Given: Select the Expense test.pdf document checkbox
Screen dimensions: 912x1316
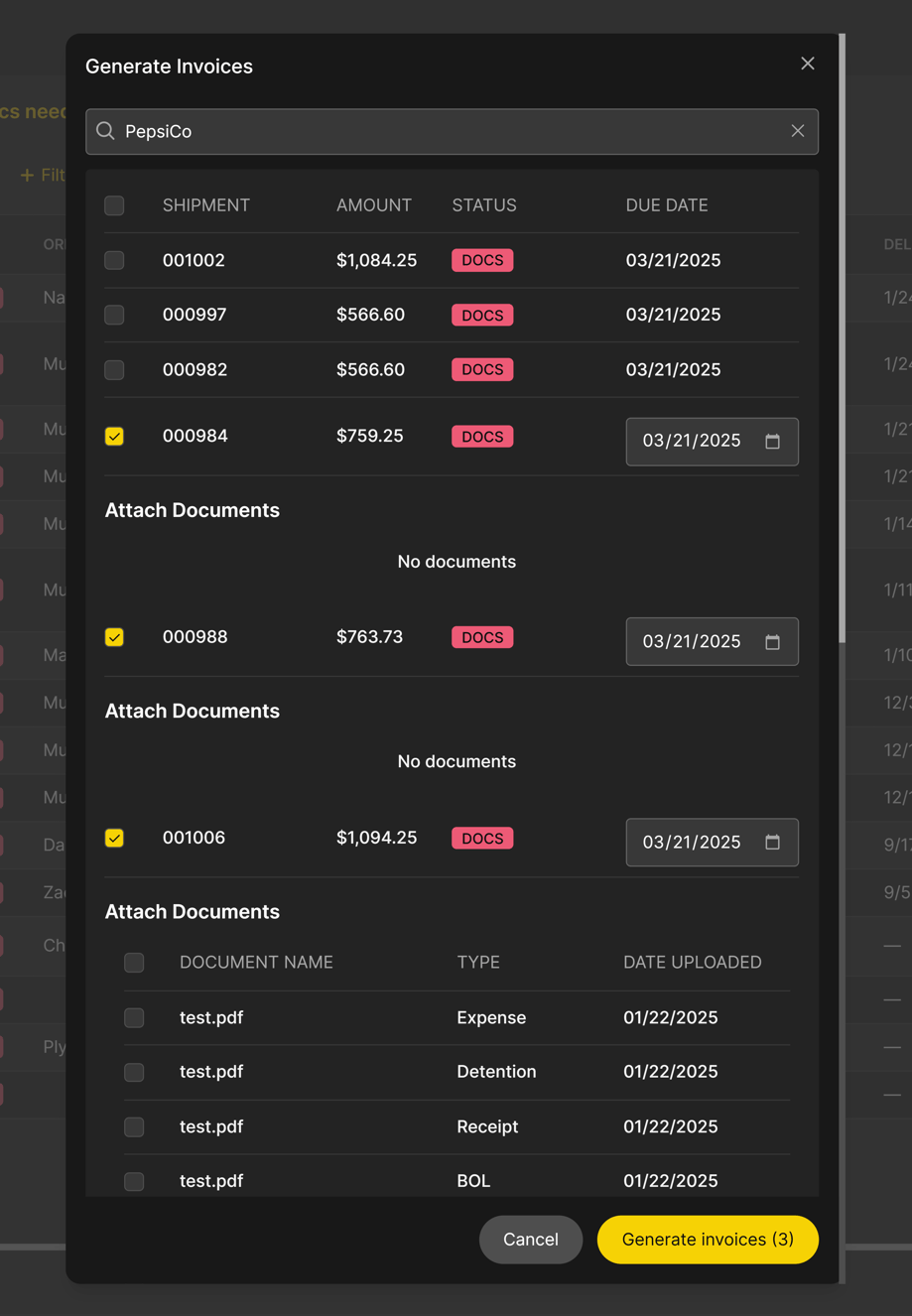Looking at the screenshot, I should click(x=134, y=1017).
